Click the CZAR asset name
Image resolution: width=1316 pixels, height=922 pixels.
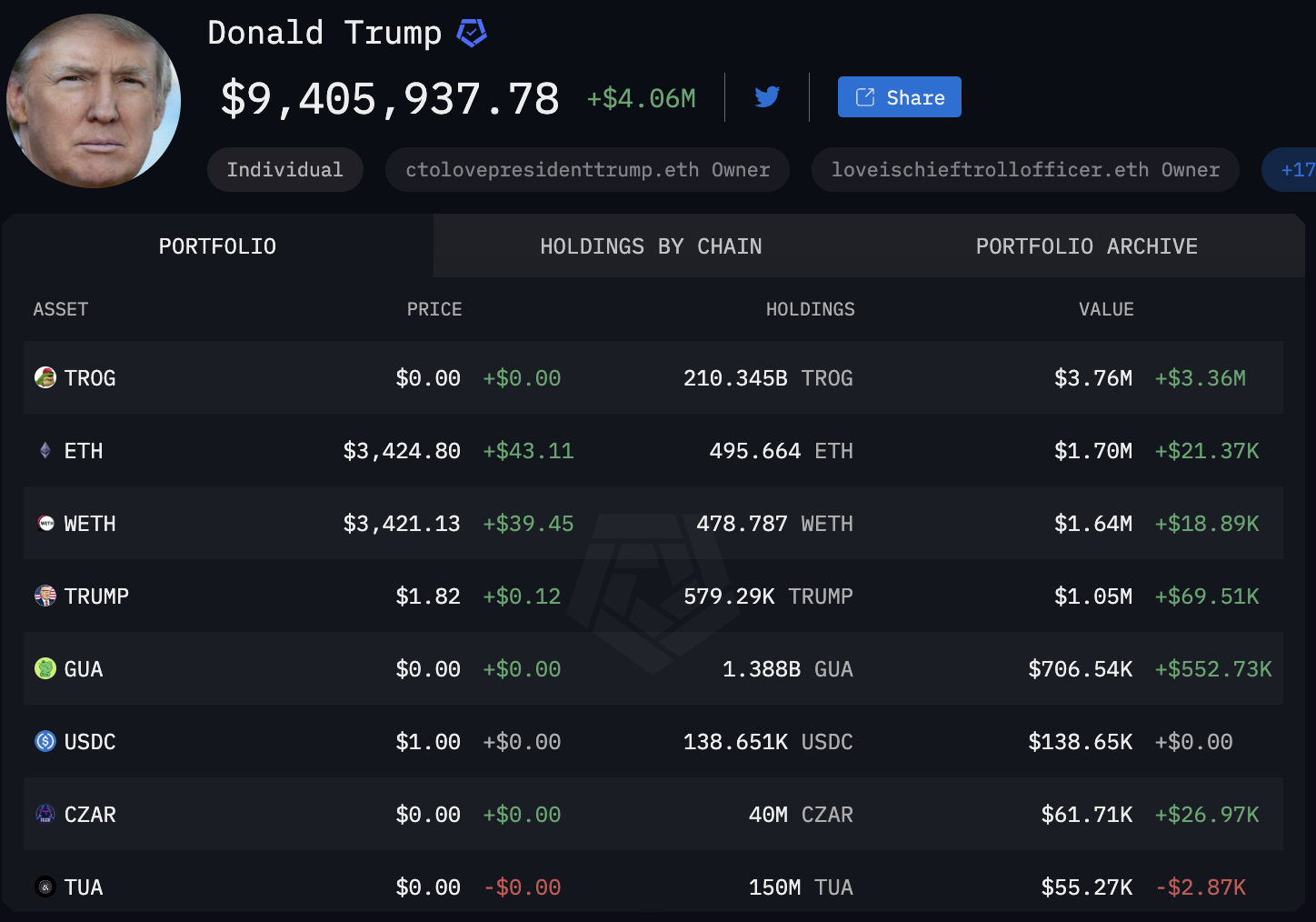(90, 815)
